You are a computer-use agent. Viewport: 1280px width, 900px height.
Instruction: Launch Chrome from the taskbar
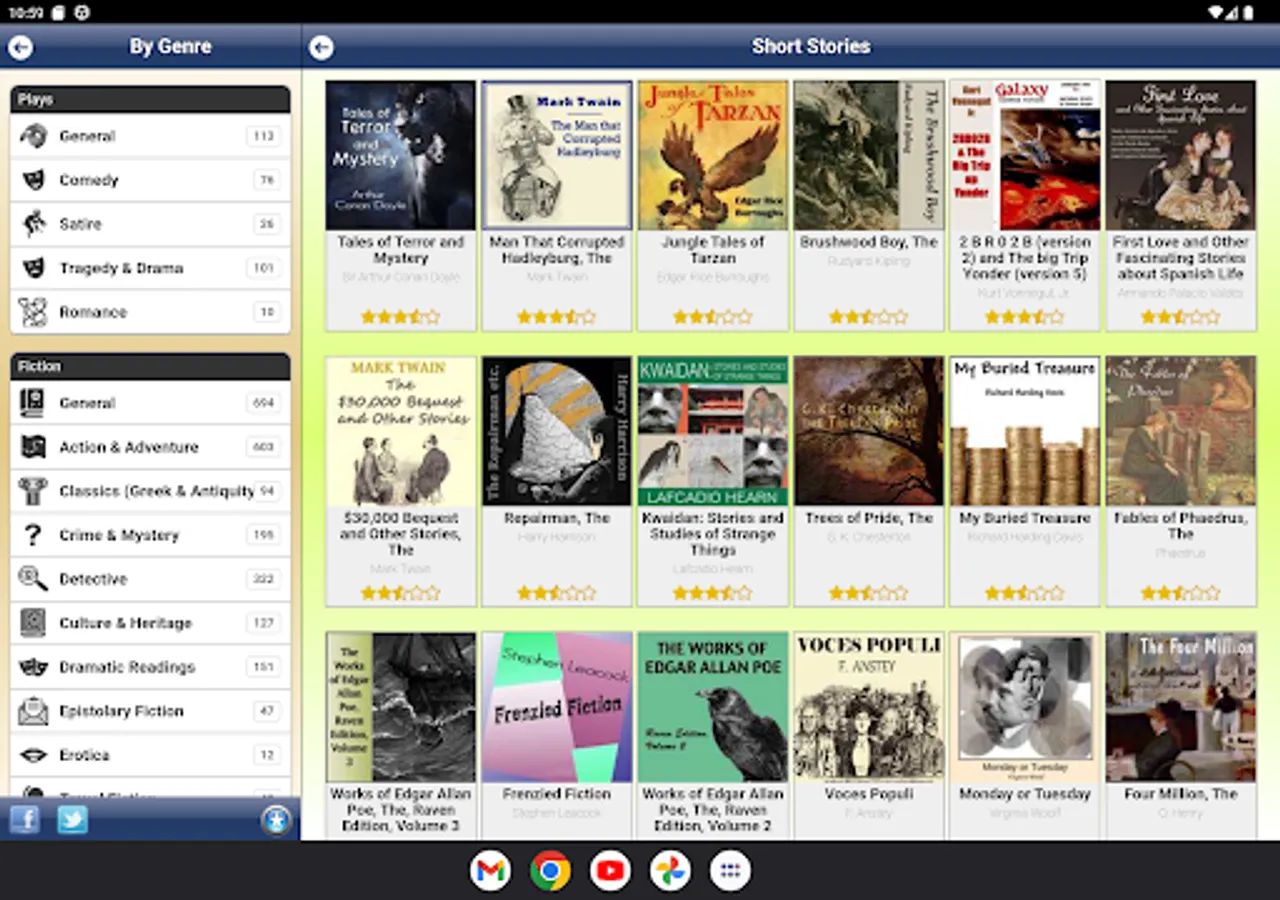pyautogui.click(x=550, y=871)
